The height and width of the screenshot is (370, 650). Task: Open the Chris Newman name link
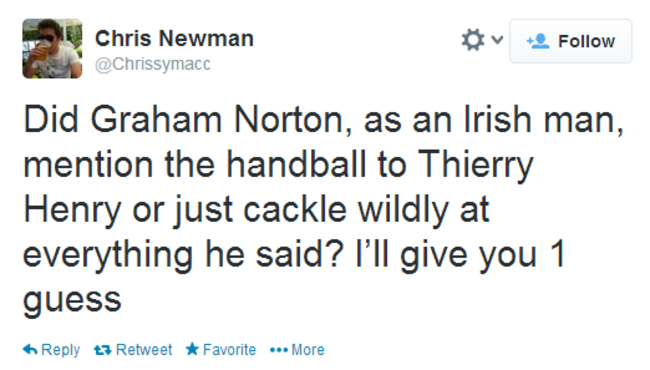pos(174,39)
